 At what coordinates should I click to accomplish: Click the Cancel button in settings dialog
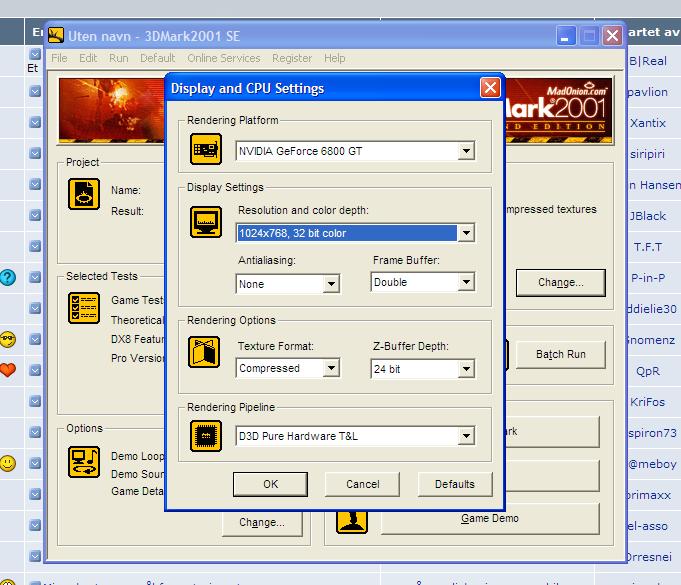pos(363,484)
